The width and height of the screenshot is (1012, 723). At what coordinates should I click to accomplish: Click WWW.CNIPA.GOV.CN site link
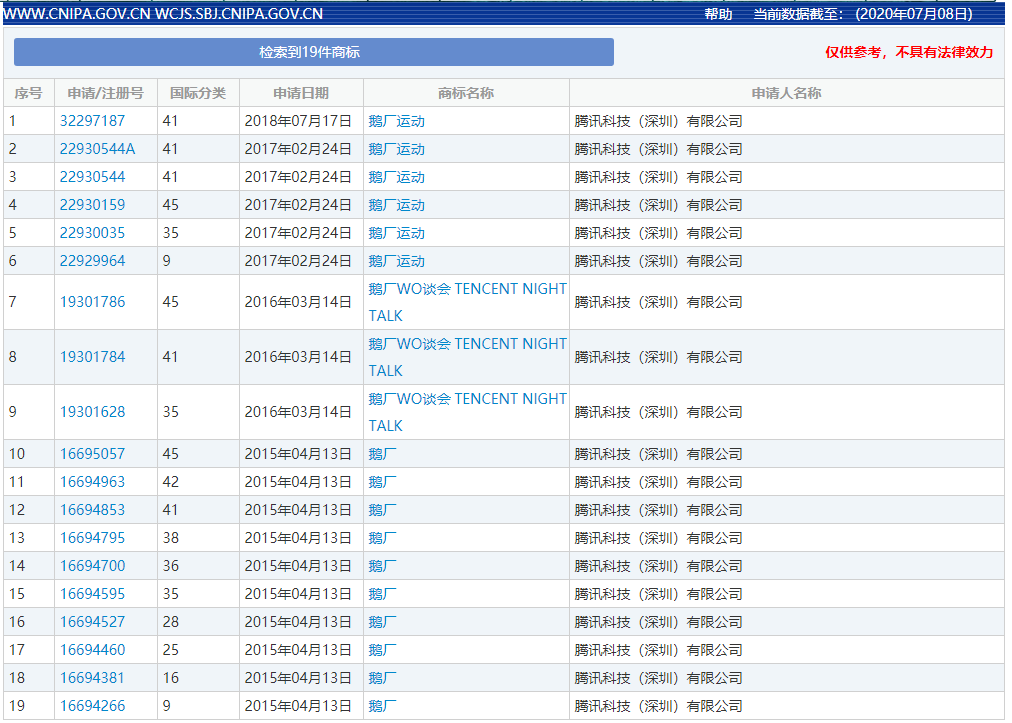77,14
